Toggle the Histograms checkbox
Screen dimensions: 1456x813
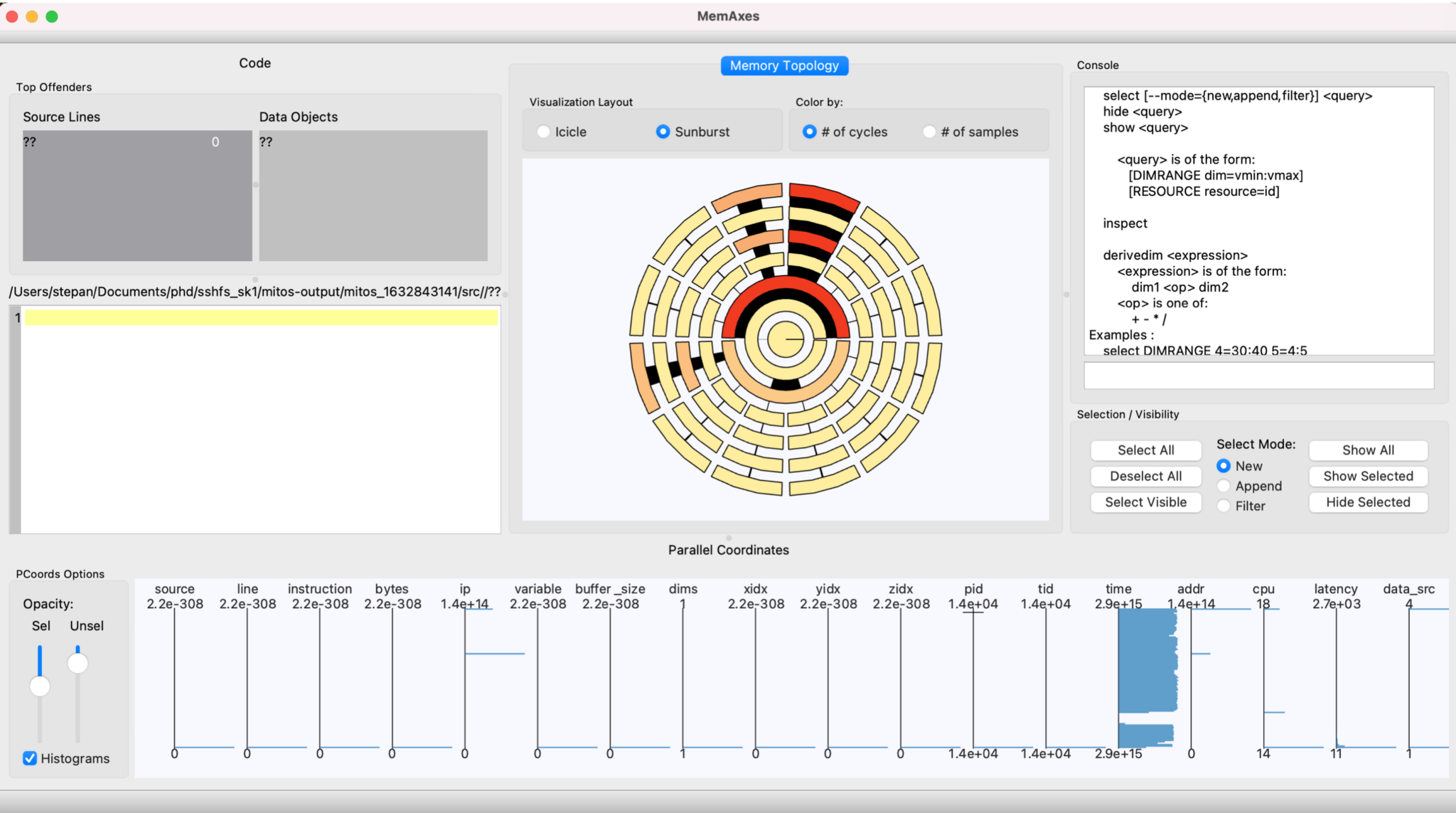[30, 758]
